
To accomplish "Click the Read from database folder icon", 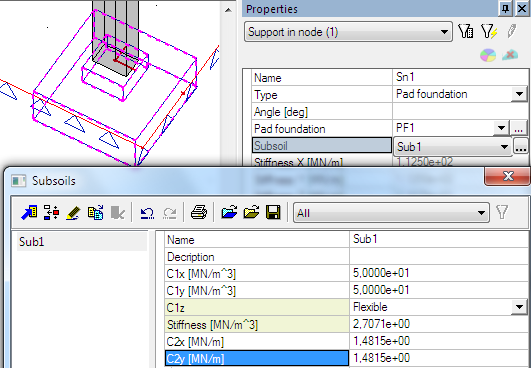I will [x=229, y=213].
